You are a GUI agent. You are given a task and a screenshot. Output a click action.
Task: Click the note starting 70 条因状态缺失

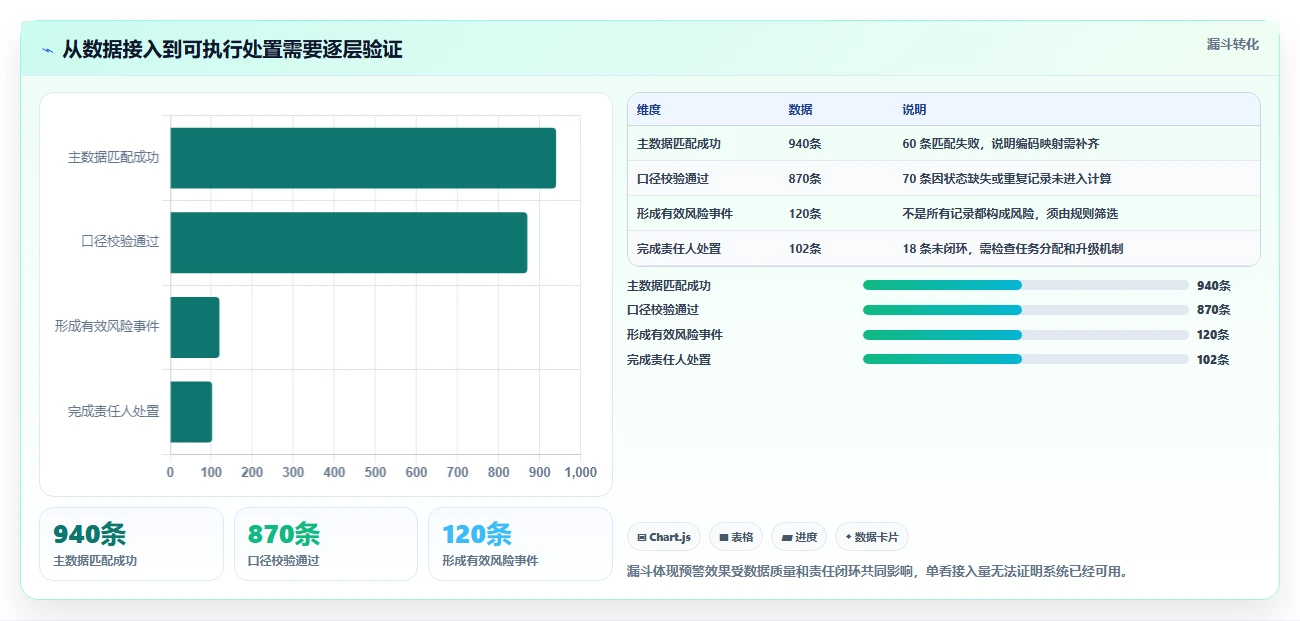pyautogui.click(x=1007, y=179)
